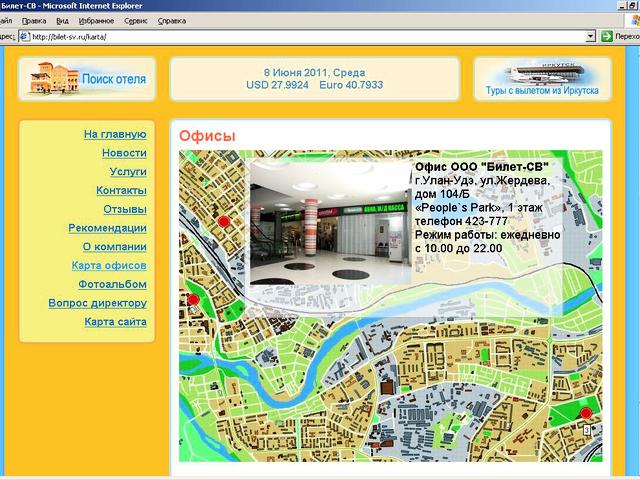Minimize the Internet Explorer window
The height and width of the screenshot is (480, 640).
pyautogui.click(x=622, y=5)
